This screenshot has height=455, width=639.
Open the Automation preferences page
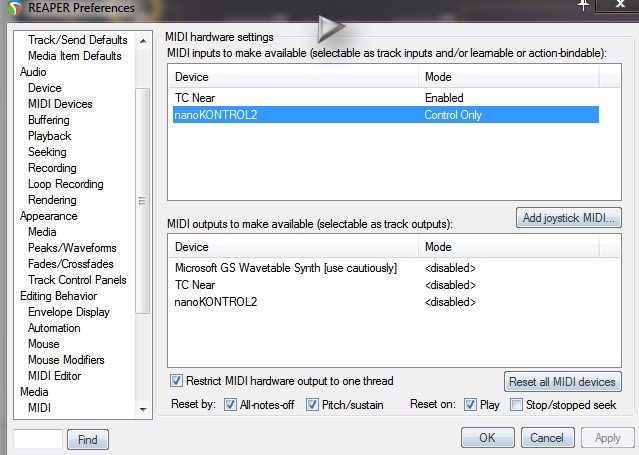[54, 328]
